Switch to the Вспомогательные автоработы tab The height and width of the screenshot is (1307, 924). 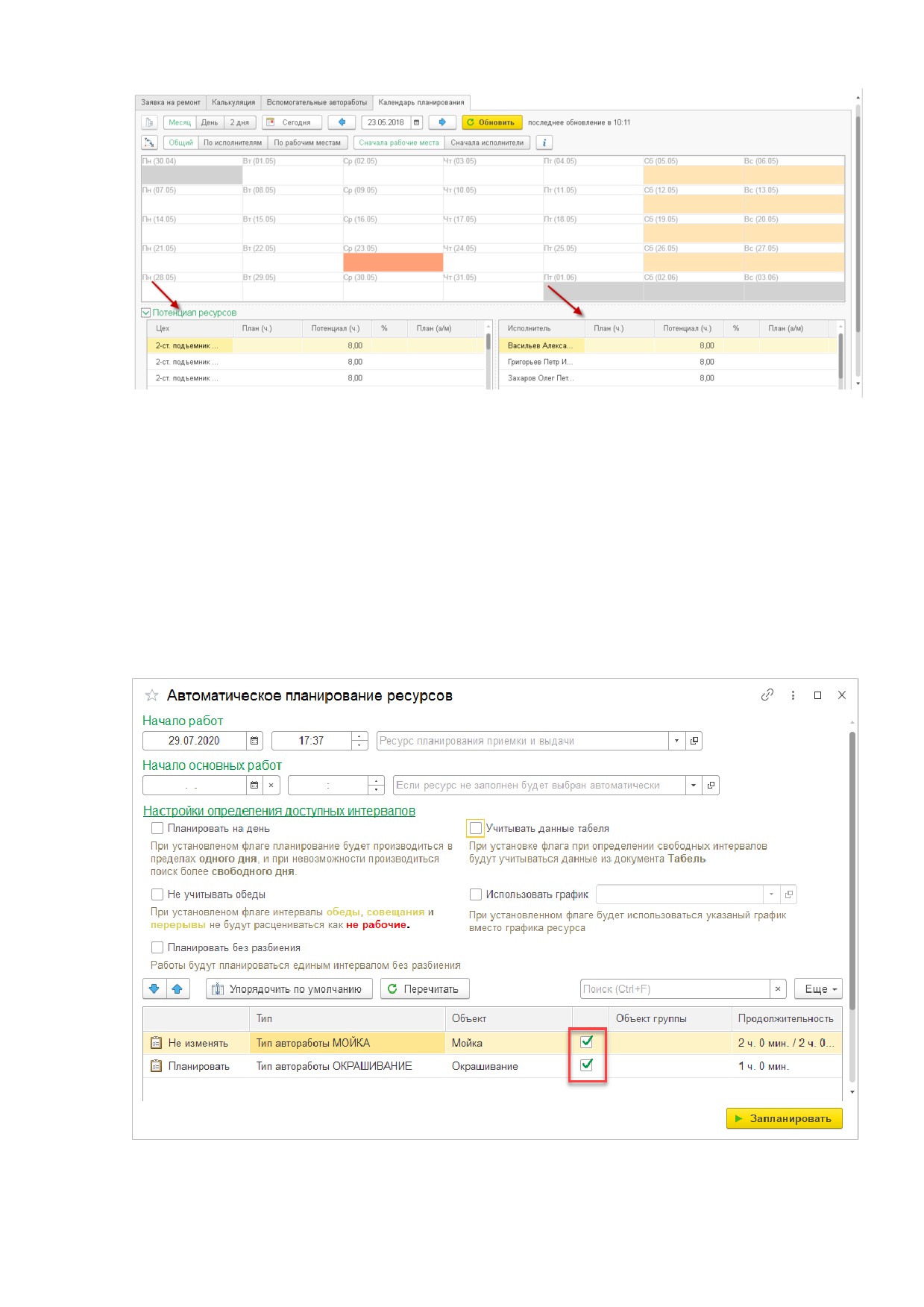coord(317,103)
